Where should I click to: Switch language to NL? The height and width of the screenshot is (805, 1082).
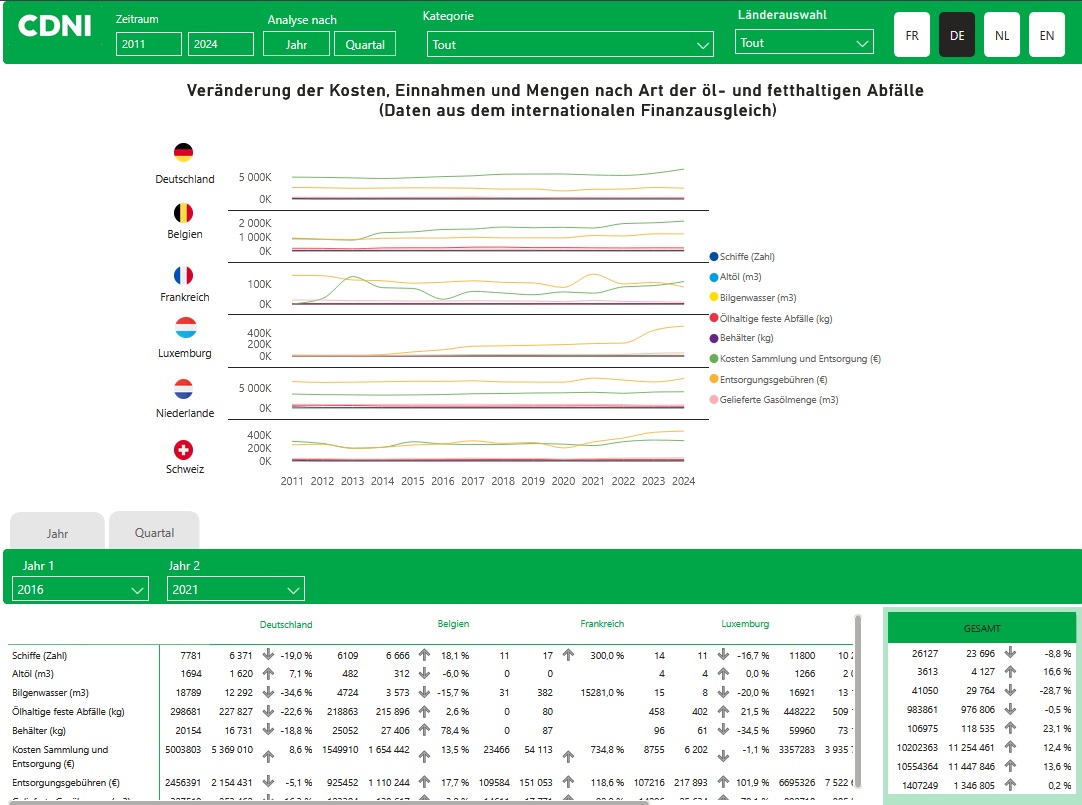coord(1001,35)
